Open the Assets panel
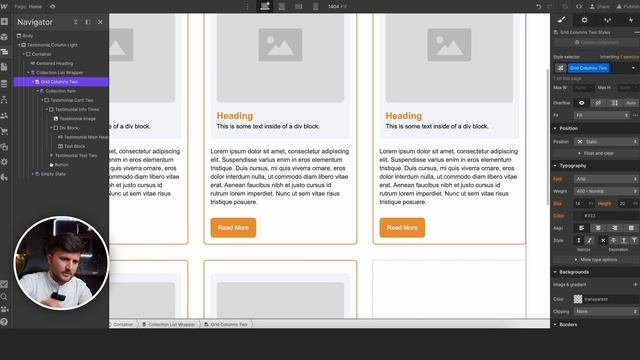640x360 pixels. point(4,147)
